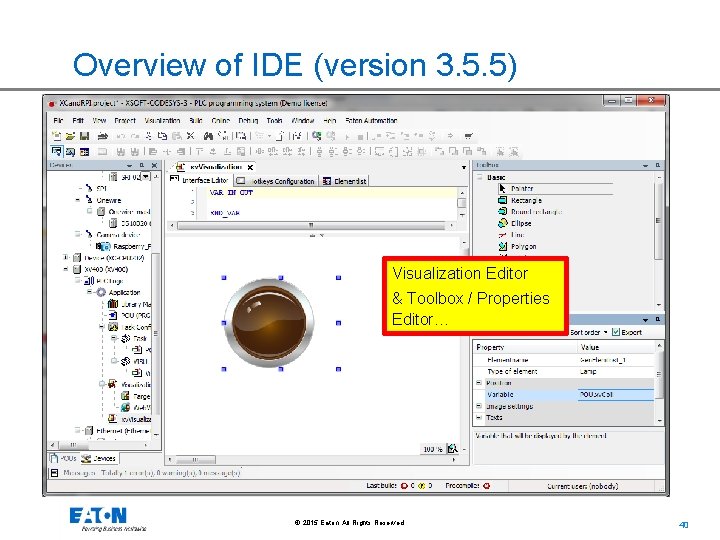720x540 pixels.
Task: Click the 100 % zoom level field
Action: 433,449
